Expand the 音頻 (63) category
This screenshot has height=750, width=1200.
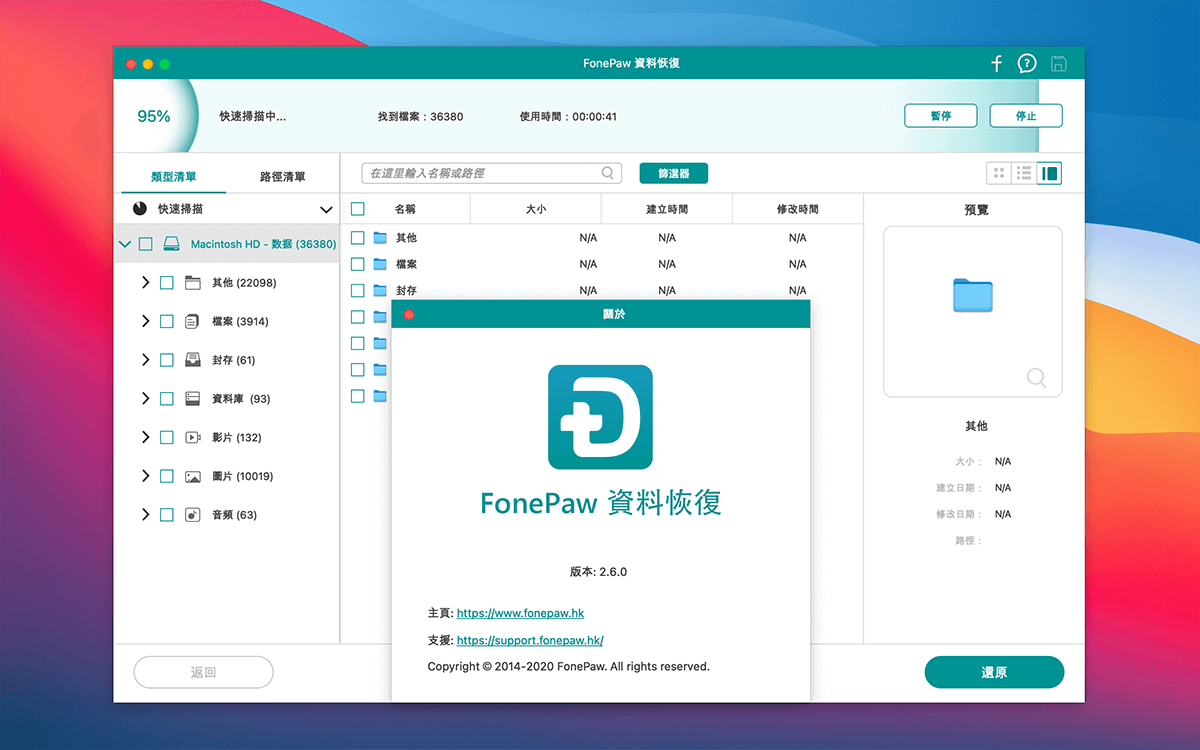(145, 515)
